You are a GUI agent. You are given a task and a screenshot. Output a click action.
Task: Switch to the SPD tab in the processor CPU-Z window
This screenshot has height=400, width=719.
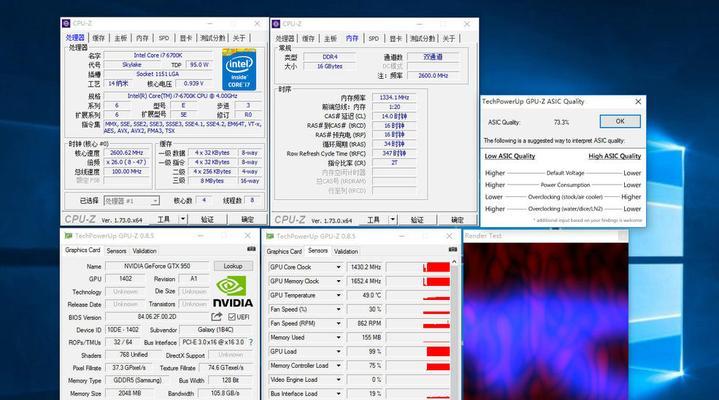point(164,38)
